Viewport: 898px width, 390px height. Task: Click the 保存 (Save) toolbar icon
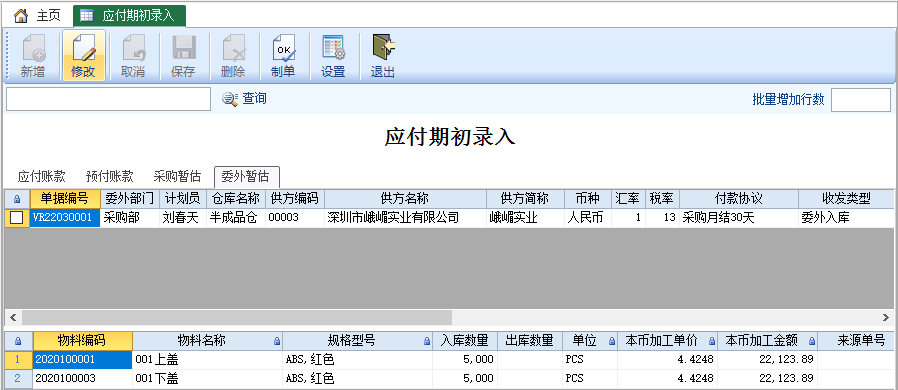click(x=183, y=56)
